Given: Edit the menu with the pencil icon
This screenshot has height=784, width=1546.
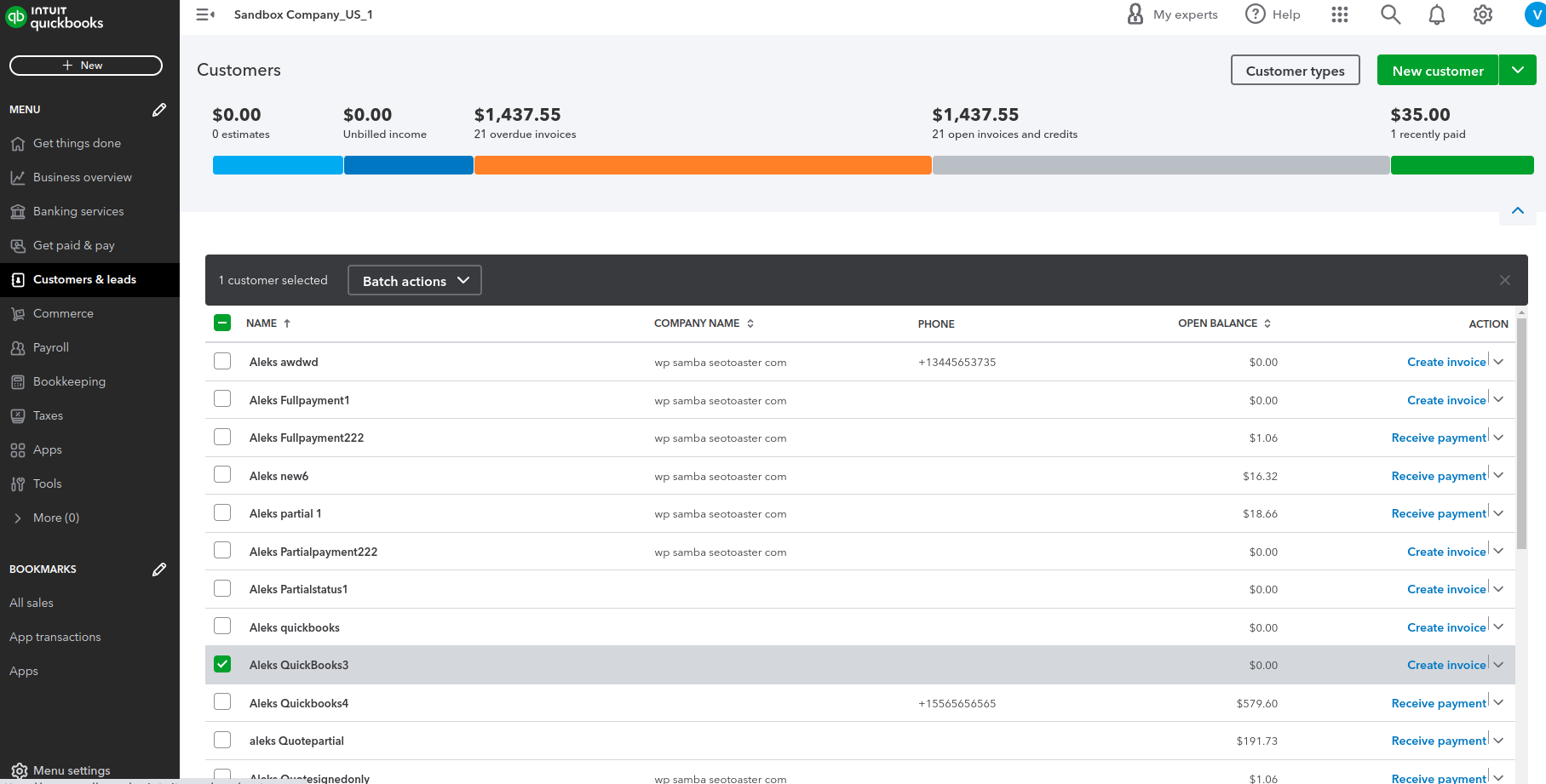Looking at the screenshot, I should [x=159, y=110].
